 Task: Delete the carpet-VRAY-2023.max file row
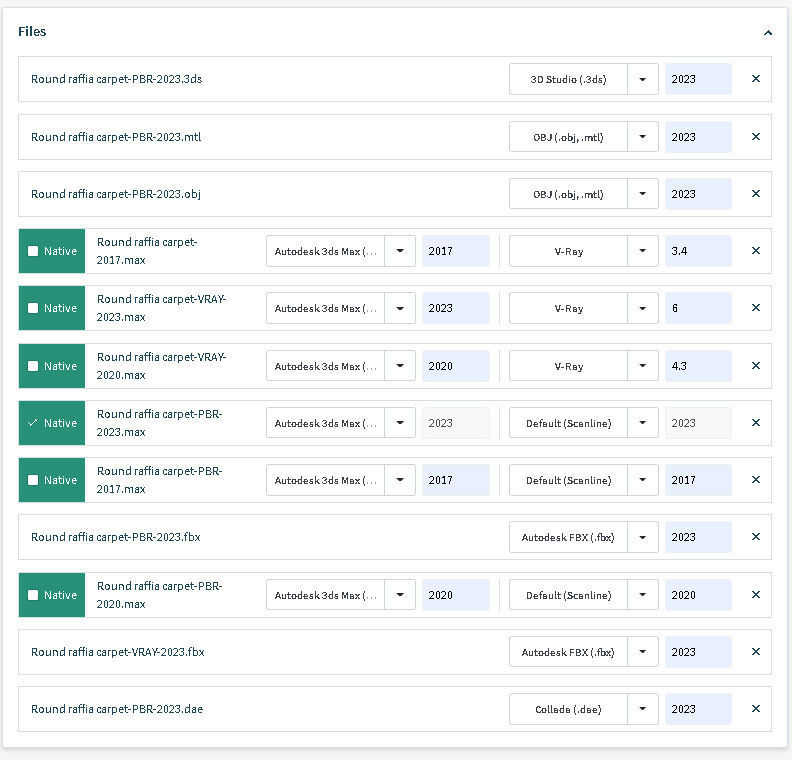(x=755, y=308)
